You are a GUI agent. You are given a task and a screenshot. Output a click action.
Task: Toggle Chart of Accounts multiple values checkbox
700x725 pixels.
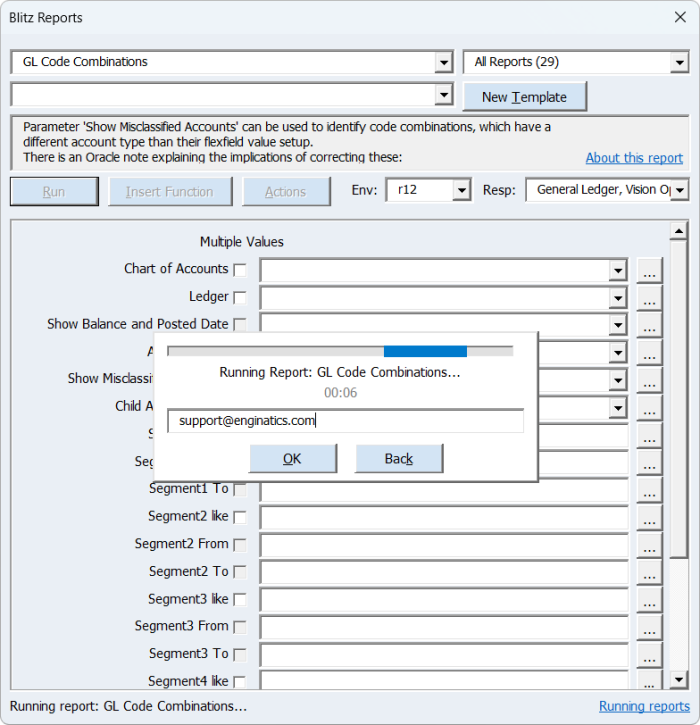tap(240, 270)
